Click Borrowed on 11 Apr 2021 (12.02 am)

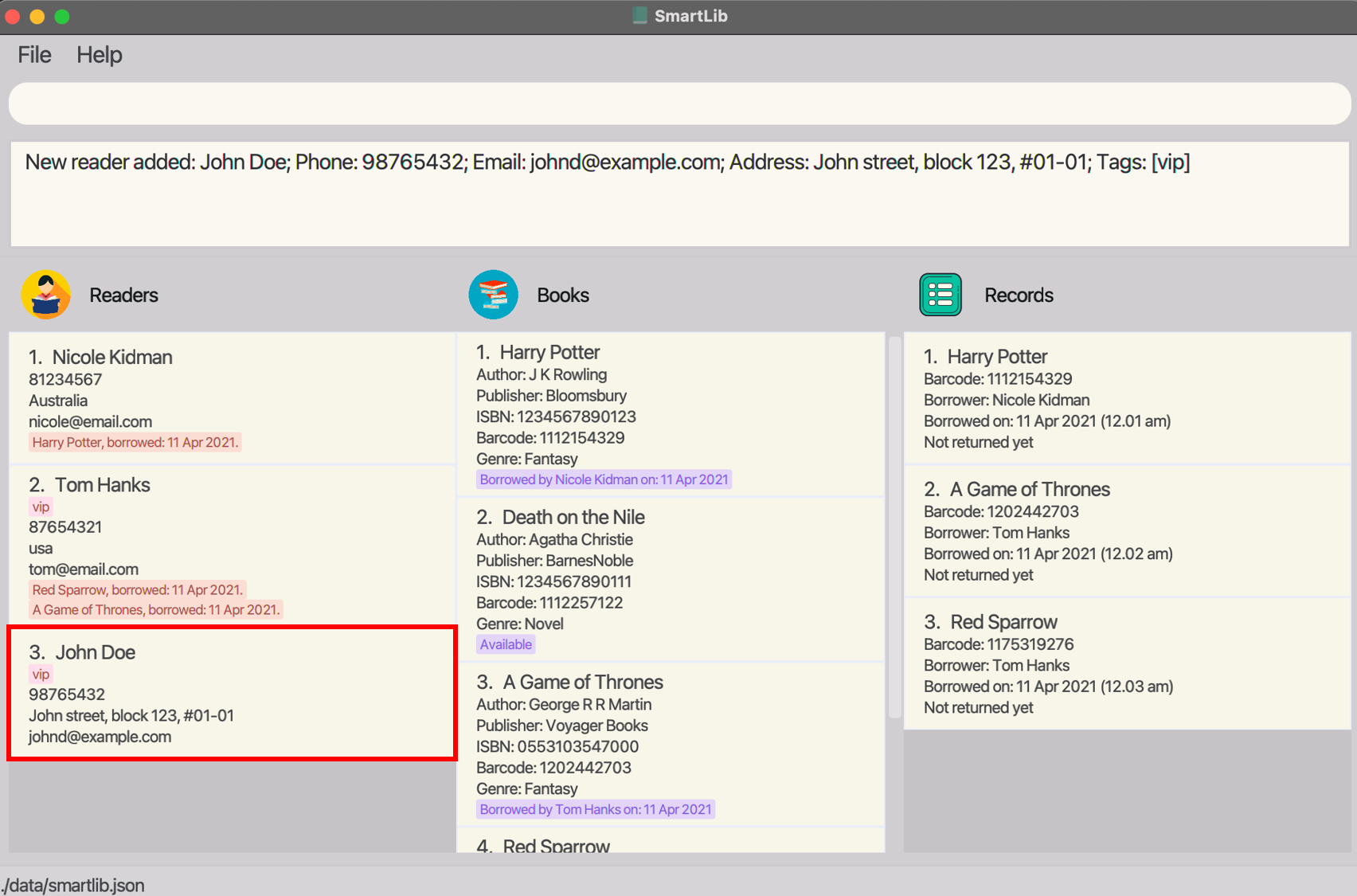pos(1048,554)
